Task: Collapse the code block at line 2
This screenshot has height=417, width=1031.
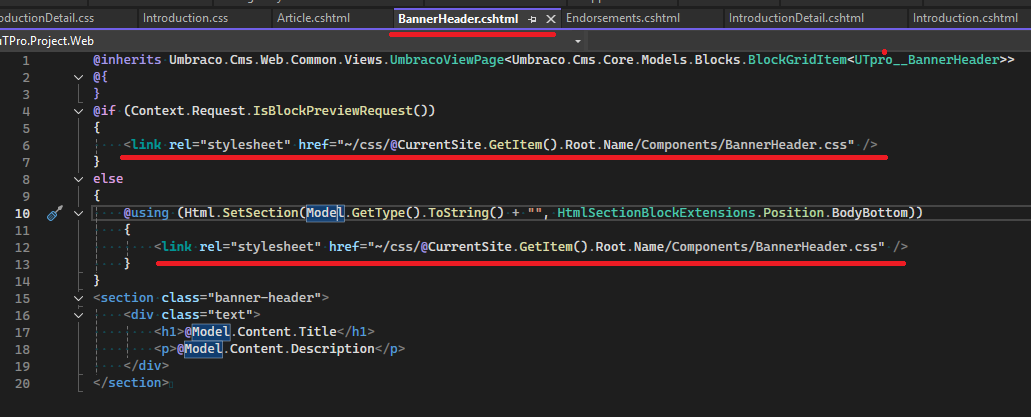Action: (79, 78)
